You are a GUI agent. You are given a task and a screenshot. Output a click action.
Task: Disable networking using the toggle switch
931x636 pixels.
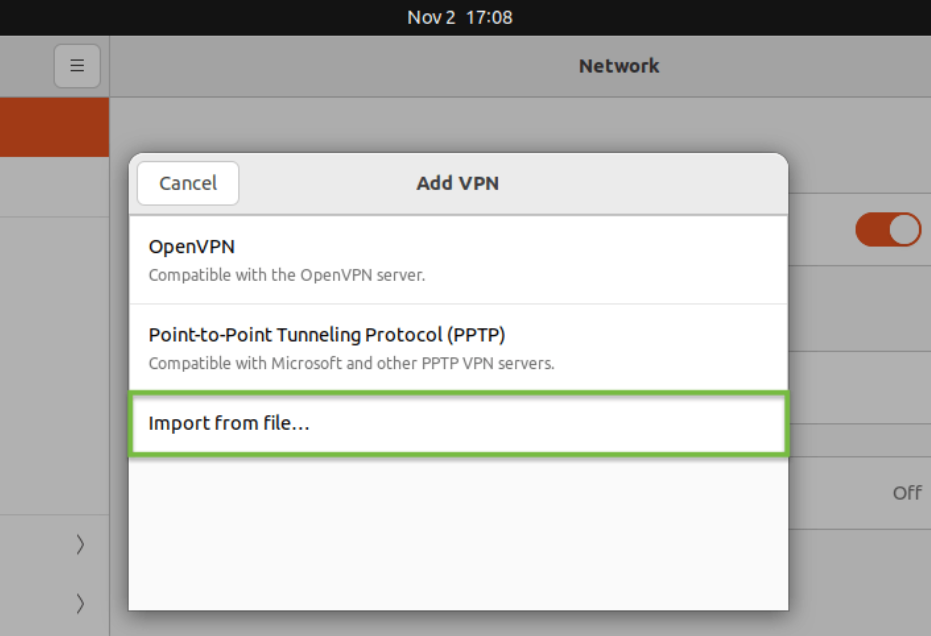(888, 229)
